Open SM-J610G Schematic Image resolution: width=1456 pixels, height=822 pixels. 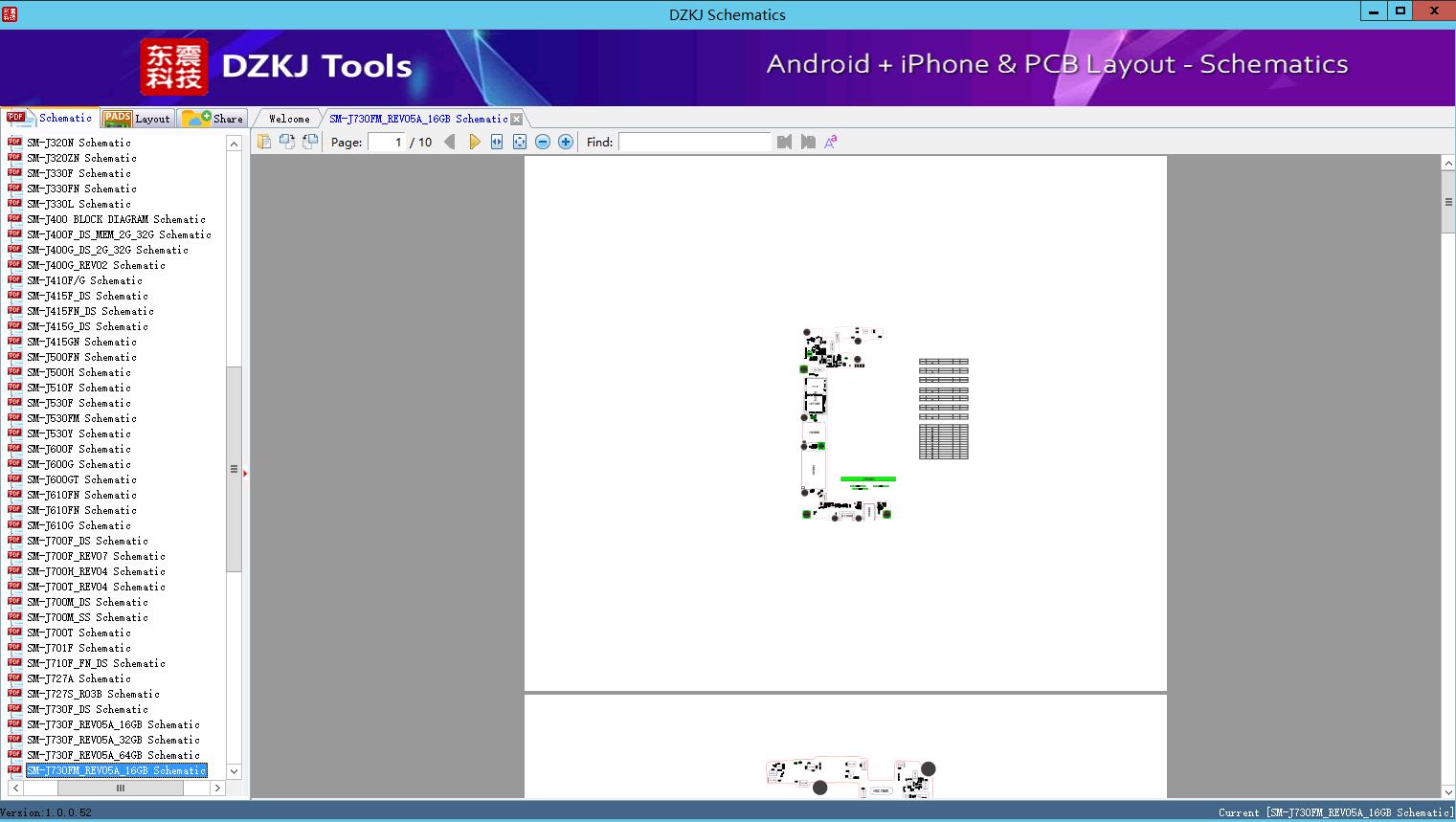[78, 525]
